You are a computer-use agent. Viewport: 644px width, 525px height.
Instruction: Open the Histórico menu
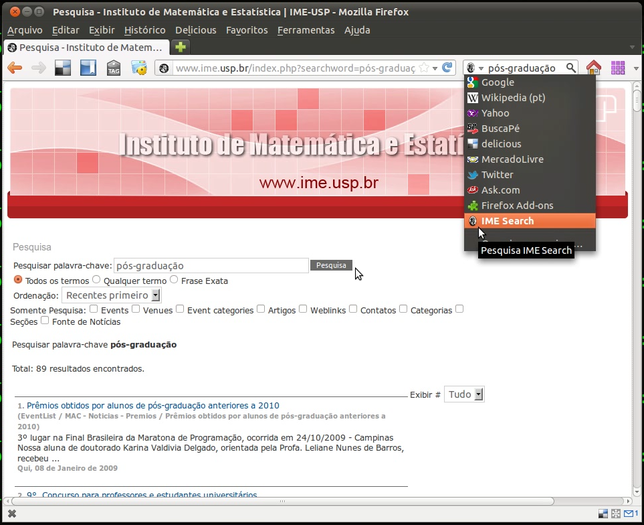pyautogui.click(x=145, y=30)
